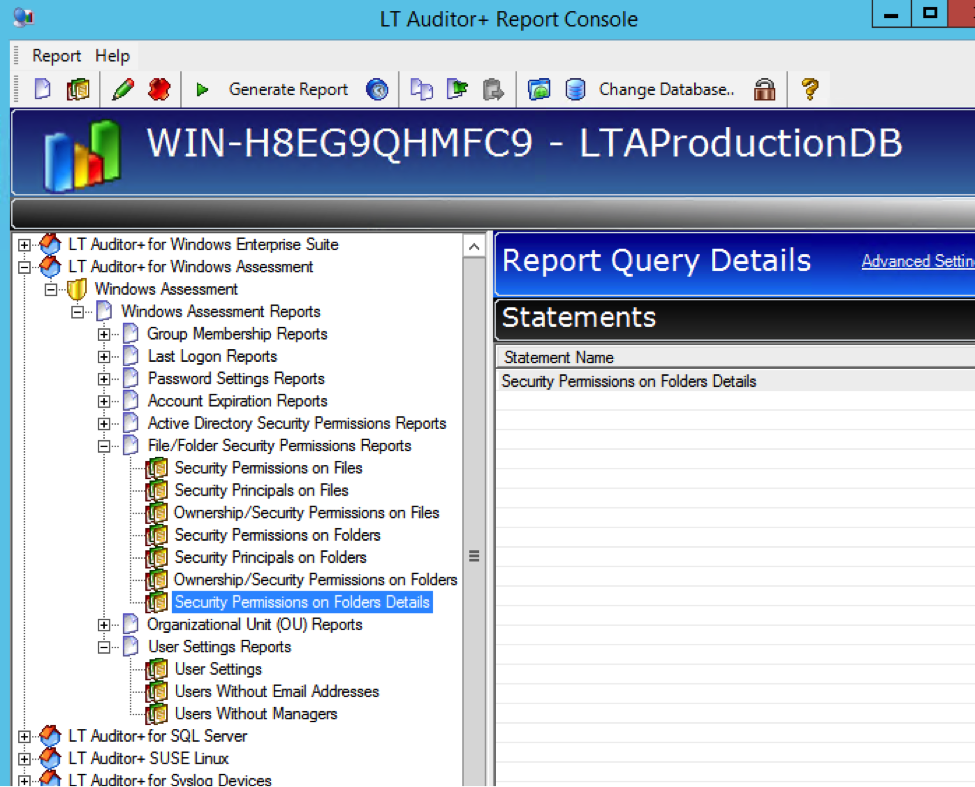The width and height of the screenshot is (975, 787).
Task: Select the Organizational Unit (OU) Reports label
Action: [254, 625]
